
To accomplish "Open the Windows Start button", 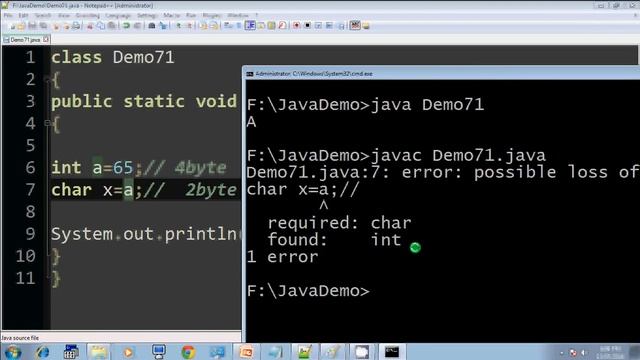I will point(12,352).
